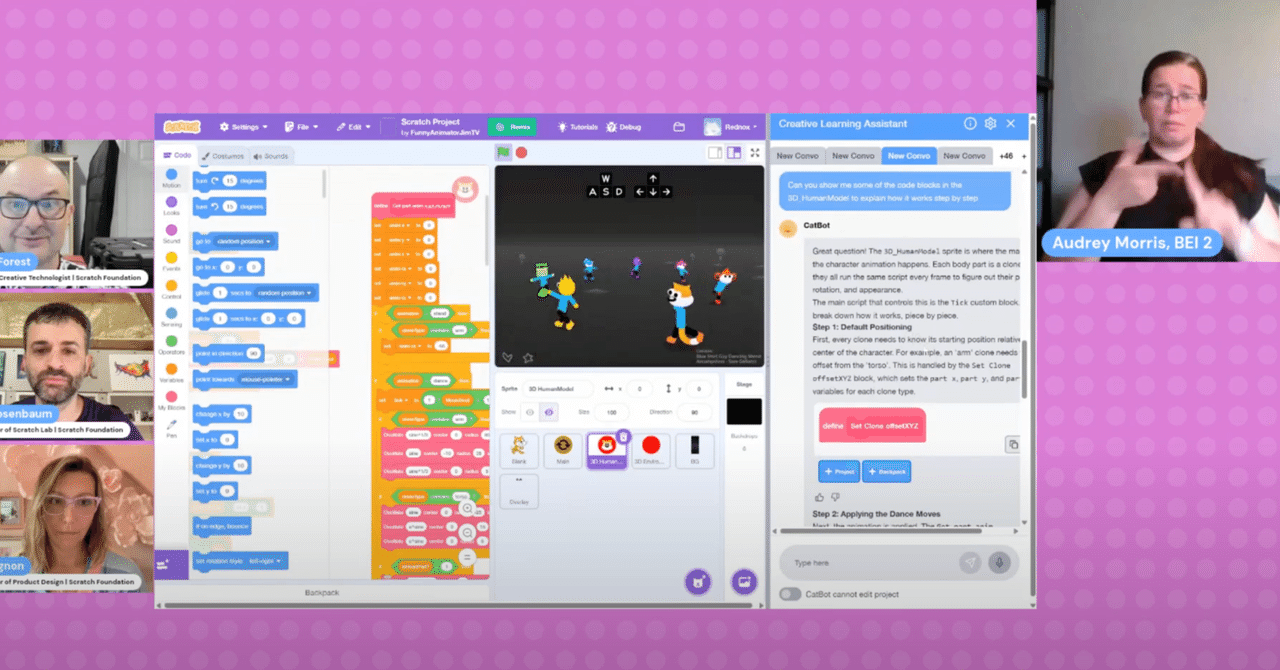This screenshot has height=670, width=1280.
Task: Select the Main sprite thumbnail
Action: click(563, 450)
